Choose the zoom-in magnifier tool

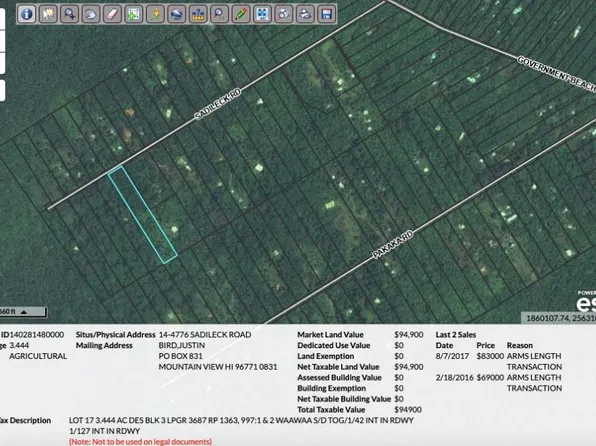[70, 14]
